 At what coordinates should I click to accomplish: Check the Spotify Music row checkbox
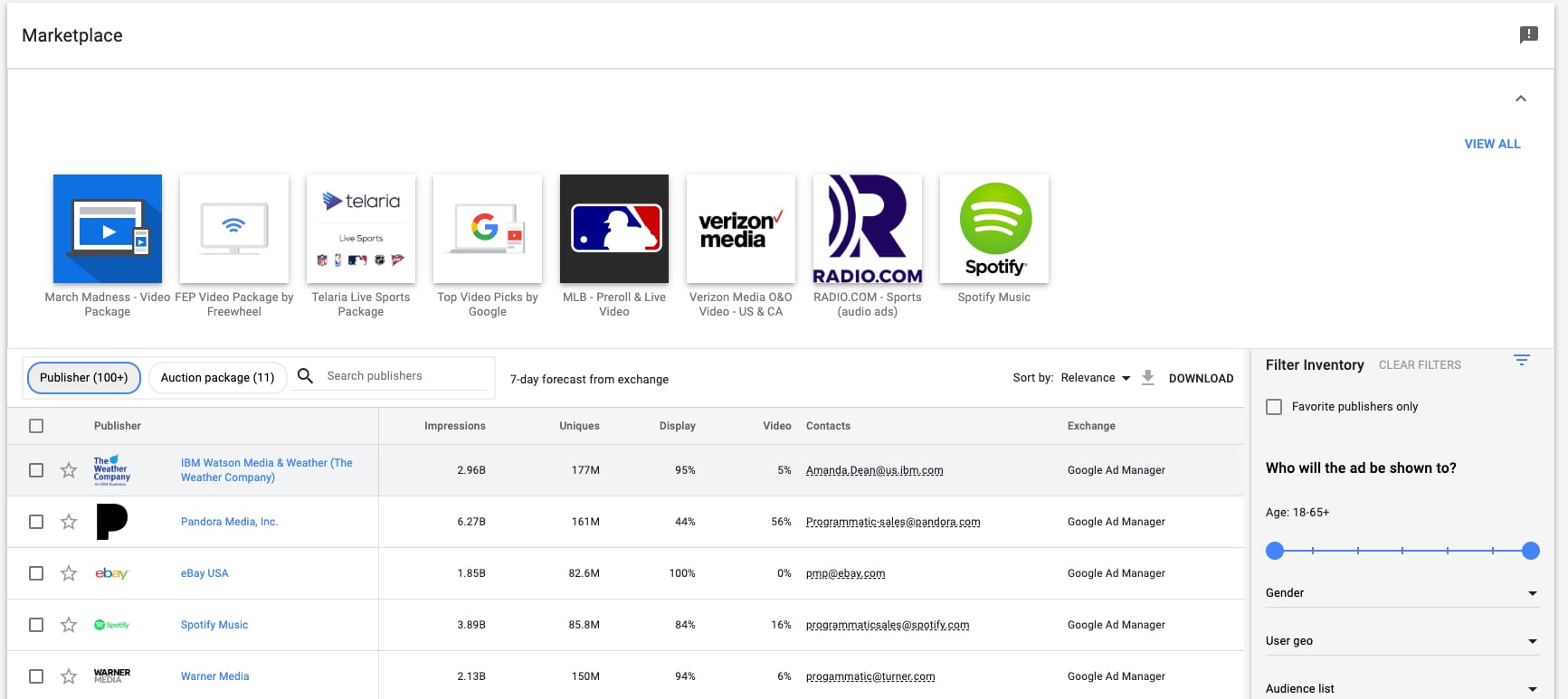coord(36,625)
